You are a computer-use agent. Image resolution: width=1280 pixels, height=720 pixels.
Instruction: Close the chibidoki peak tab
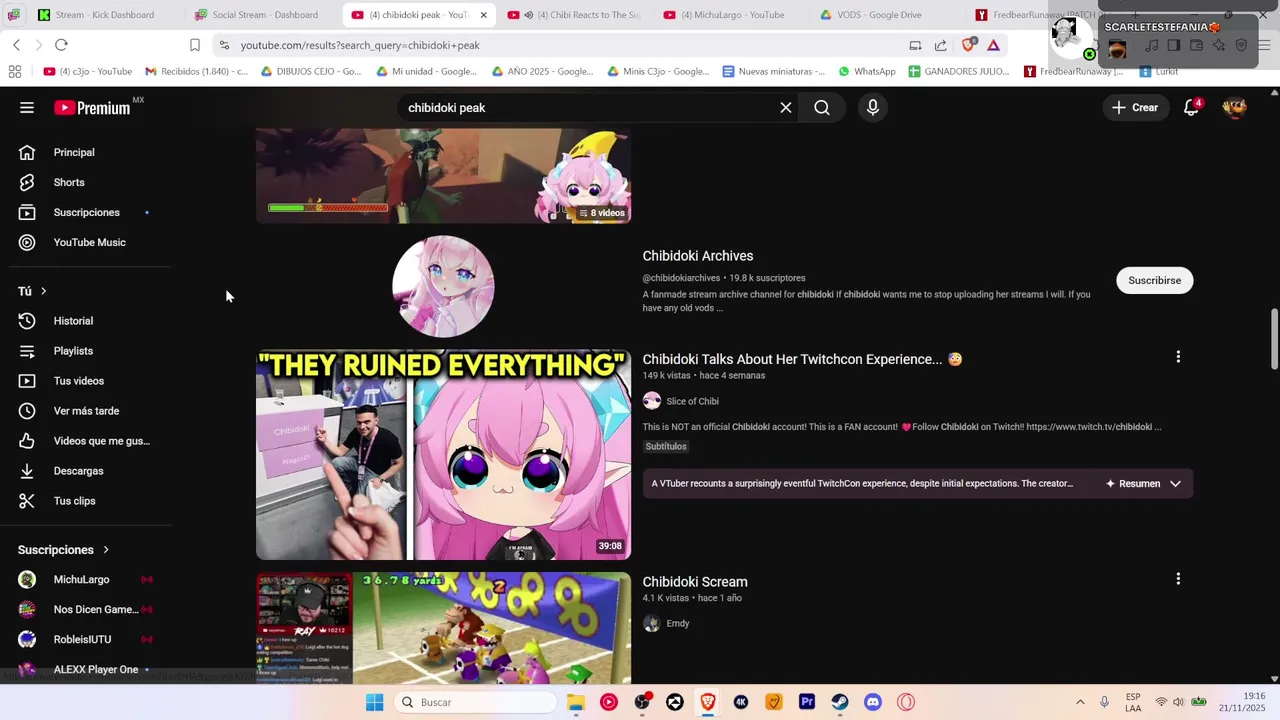(x=483, y=15)
